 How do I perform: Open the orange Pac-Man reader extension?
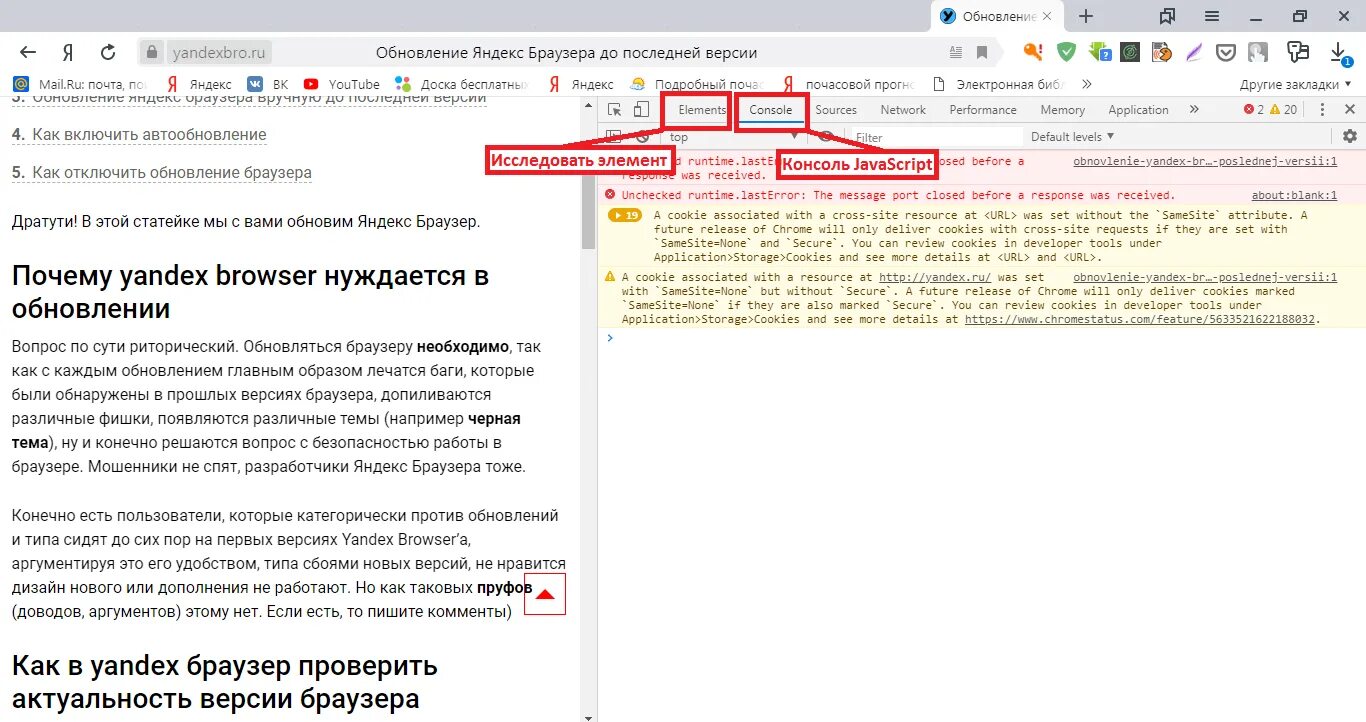1162,52
